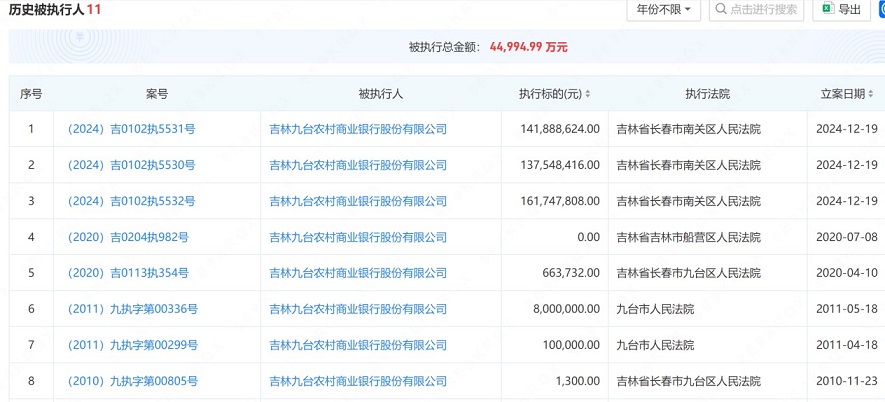The height and width of the screenshot is (402, 885).
Task: Open case (2020) 吉0113执354号
Action: point(128,273)
